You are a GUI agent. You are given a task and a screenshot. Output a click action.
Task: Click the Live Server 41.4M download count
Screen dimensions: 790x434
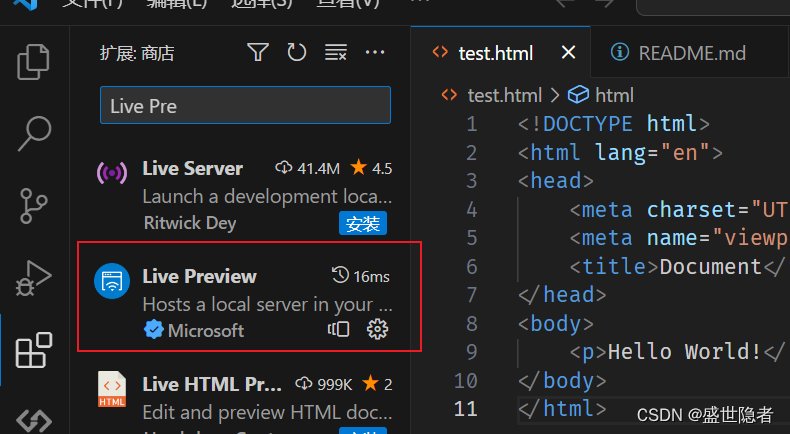click(308, 168)
